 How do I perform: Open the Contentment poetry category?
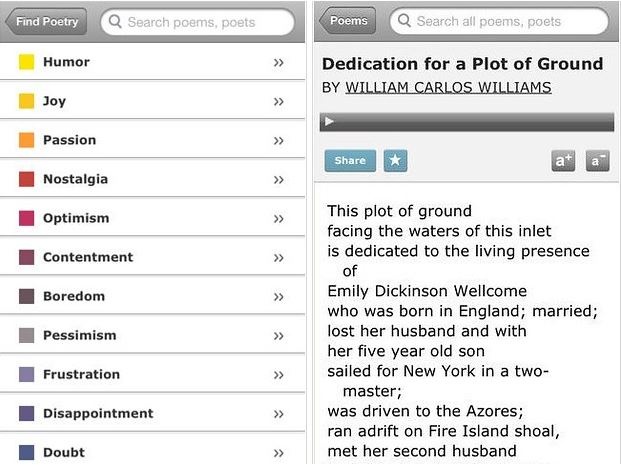pyautogui.click(x=88, y=257)
